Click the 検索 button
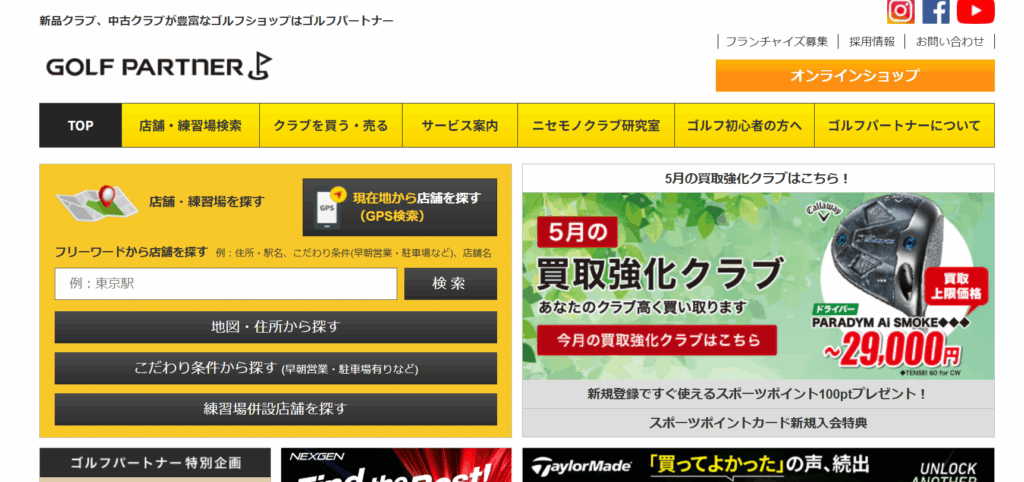The width and height of the screenshot is (1024, 482). (x=450, y=284)
